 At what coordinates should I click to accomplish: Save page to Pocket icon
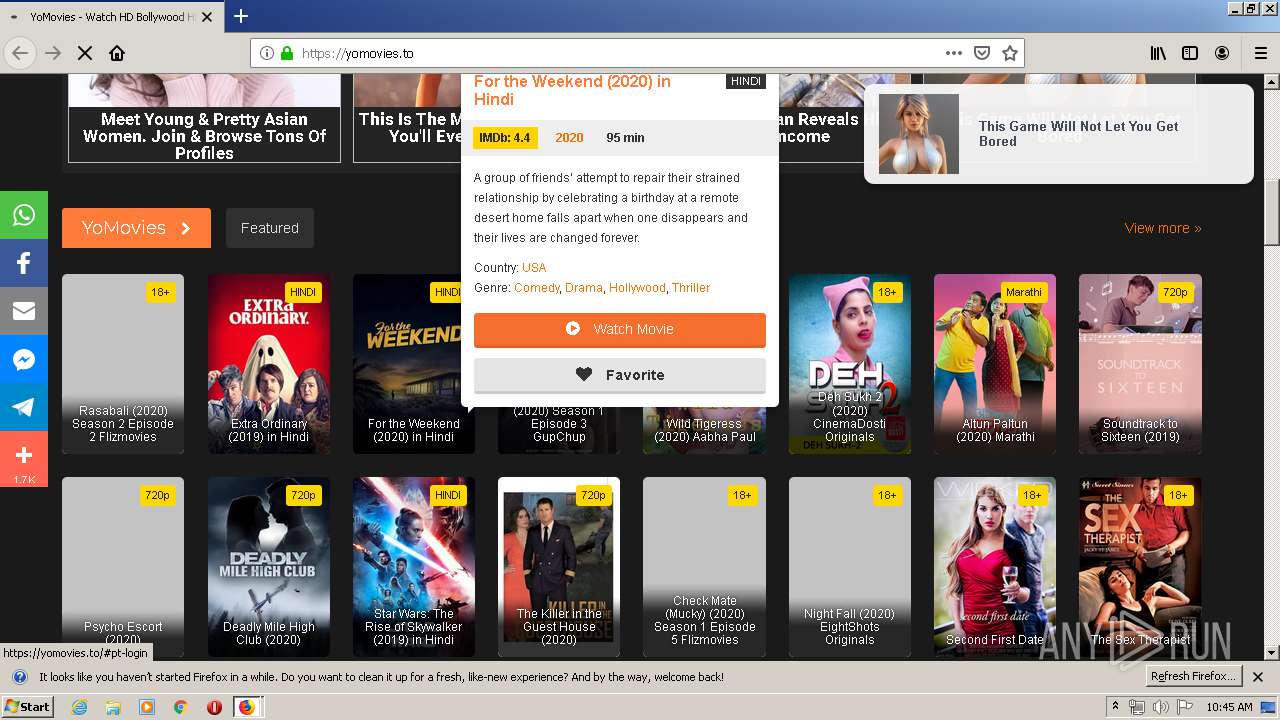point(982,53)
